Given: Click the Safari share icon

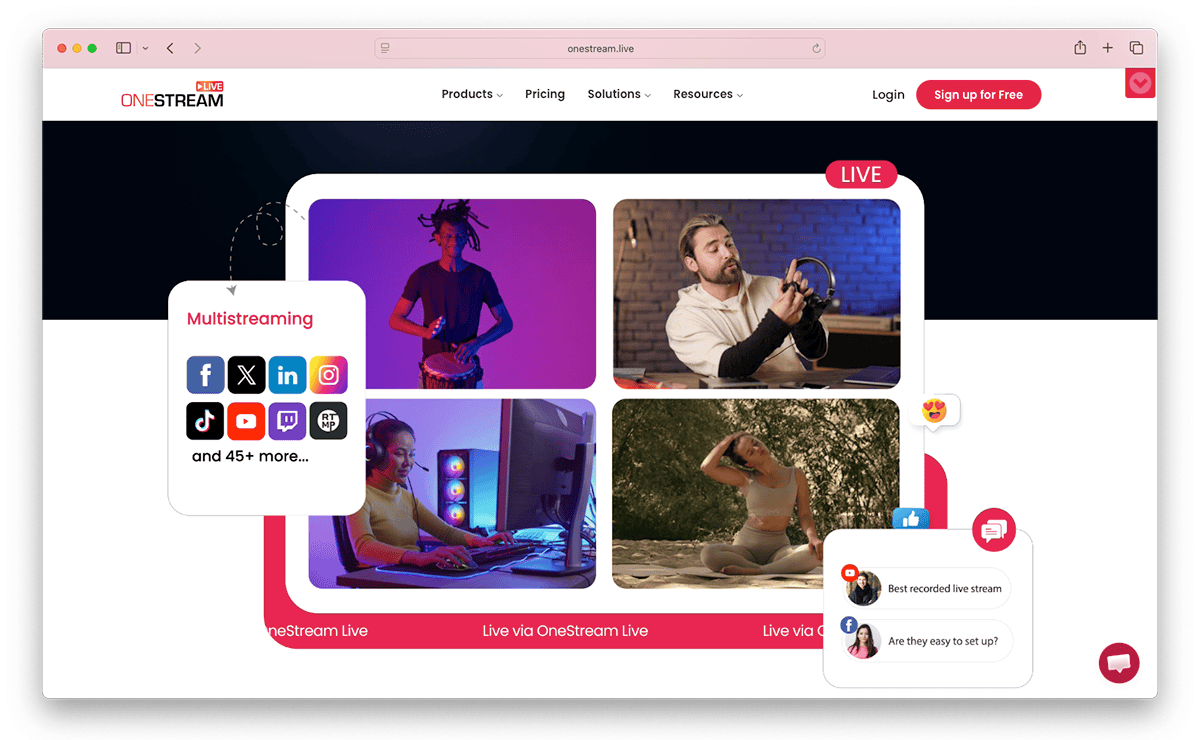Looking at the screenshot, I should [x=1080, y=48].
